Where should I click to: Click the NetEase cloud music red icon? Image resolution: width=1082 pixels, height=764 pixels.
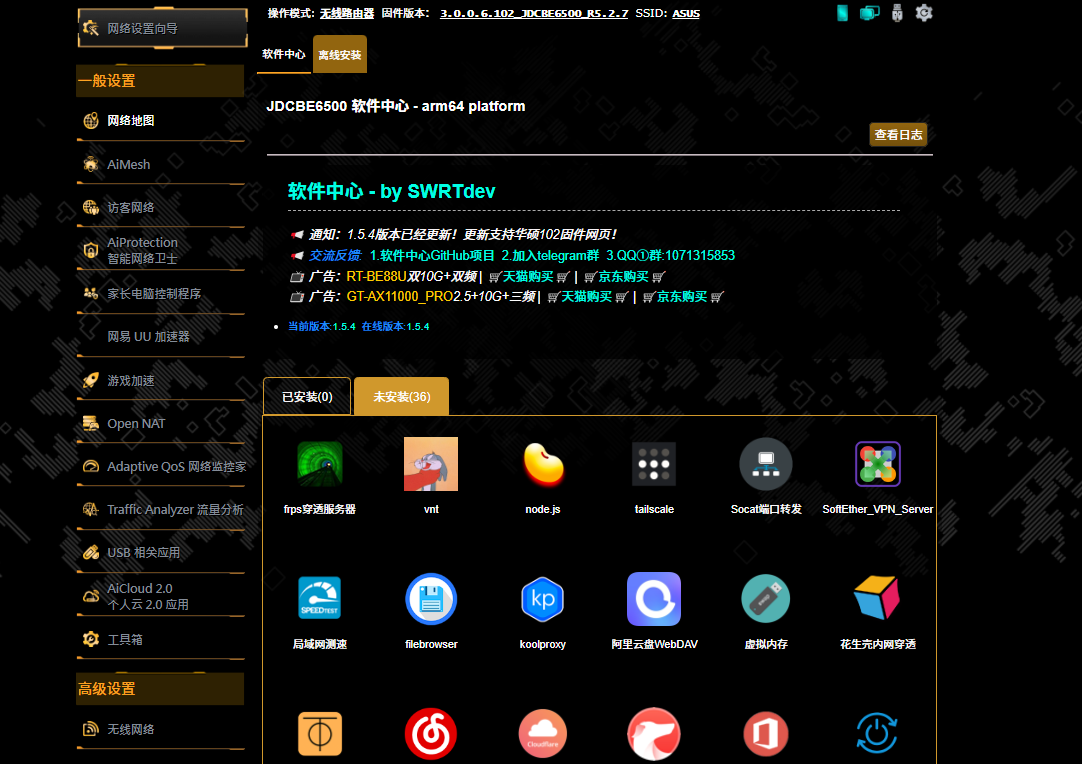click(431, 734)
